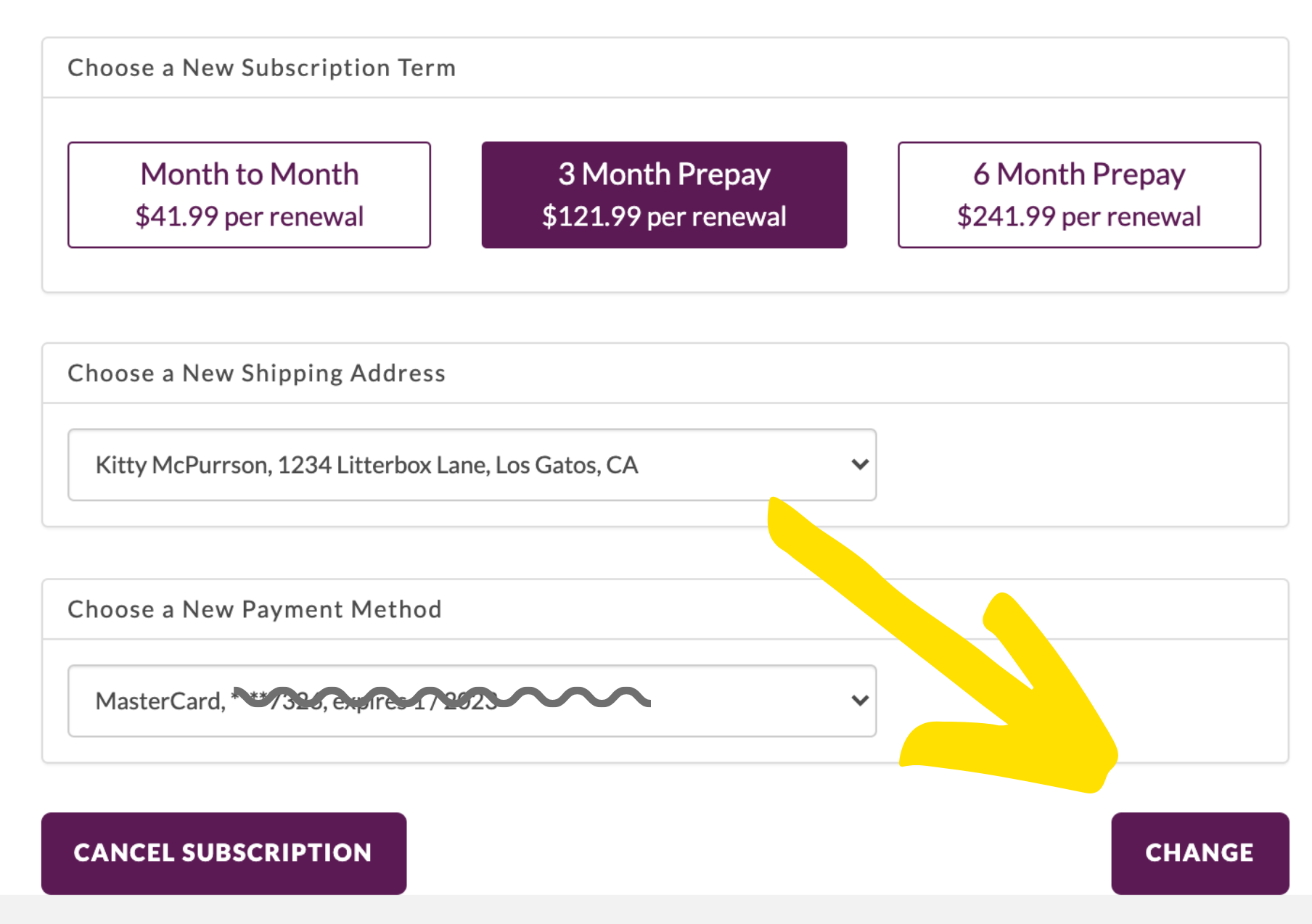Click the Change button

click(1200, 853)
